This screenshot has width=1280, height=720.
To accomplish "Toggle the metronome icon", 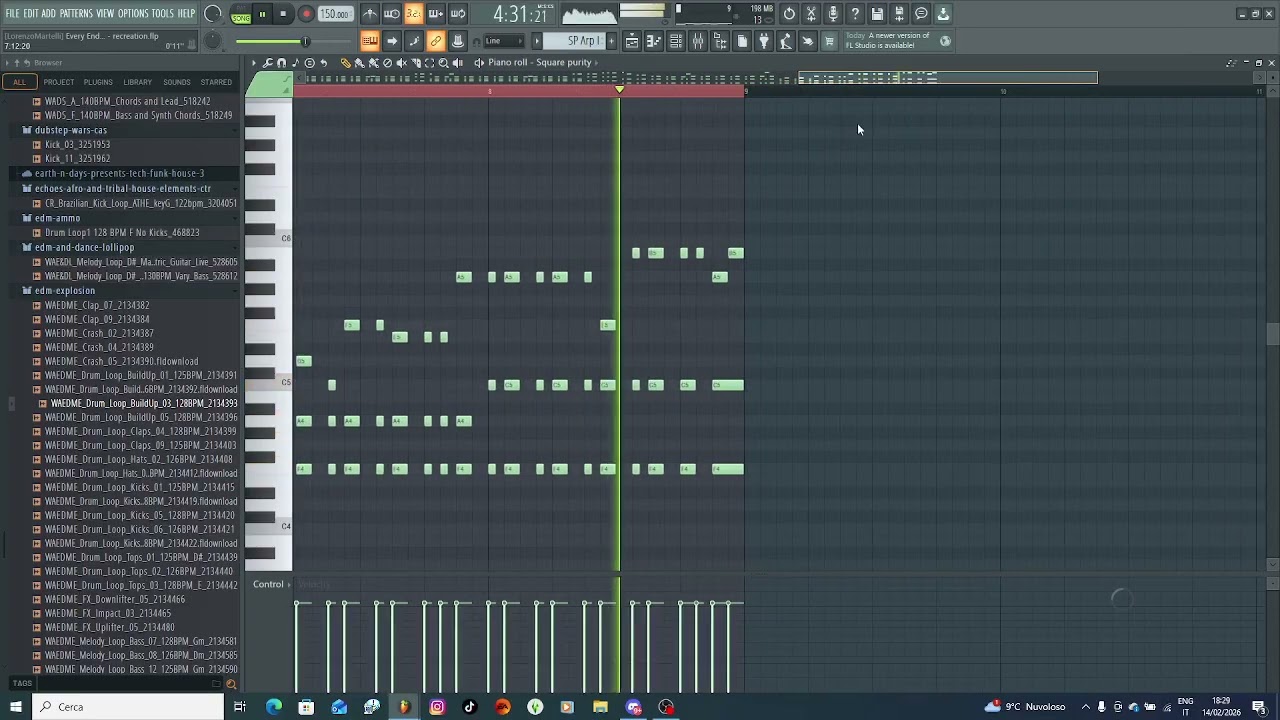I will [x=370, y=14].
